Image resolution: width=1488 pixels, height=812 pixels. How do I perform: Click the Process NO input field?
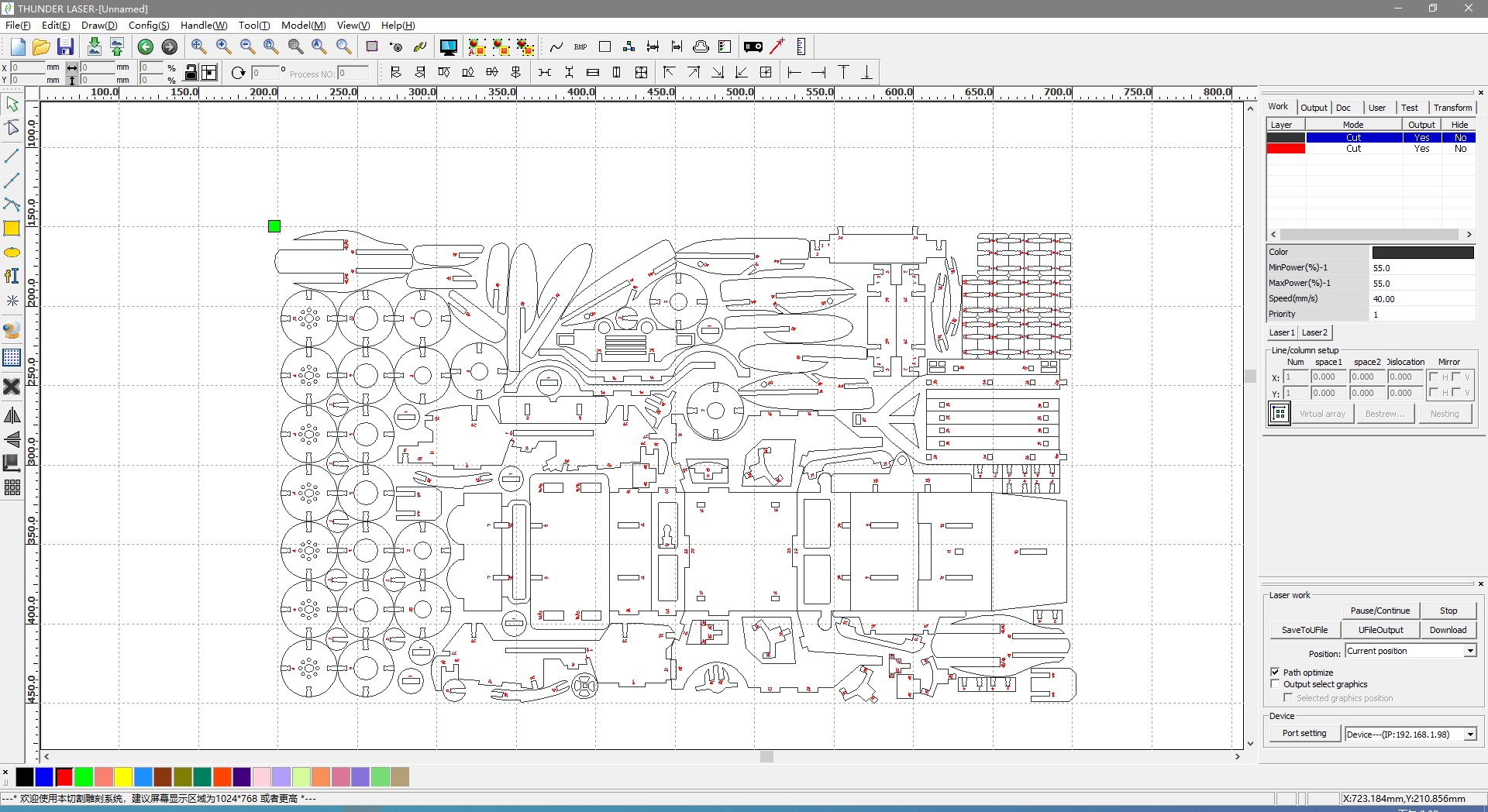[x=353, y=73]
